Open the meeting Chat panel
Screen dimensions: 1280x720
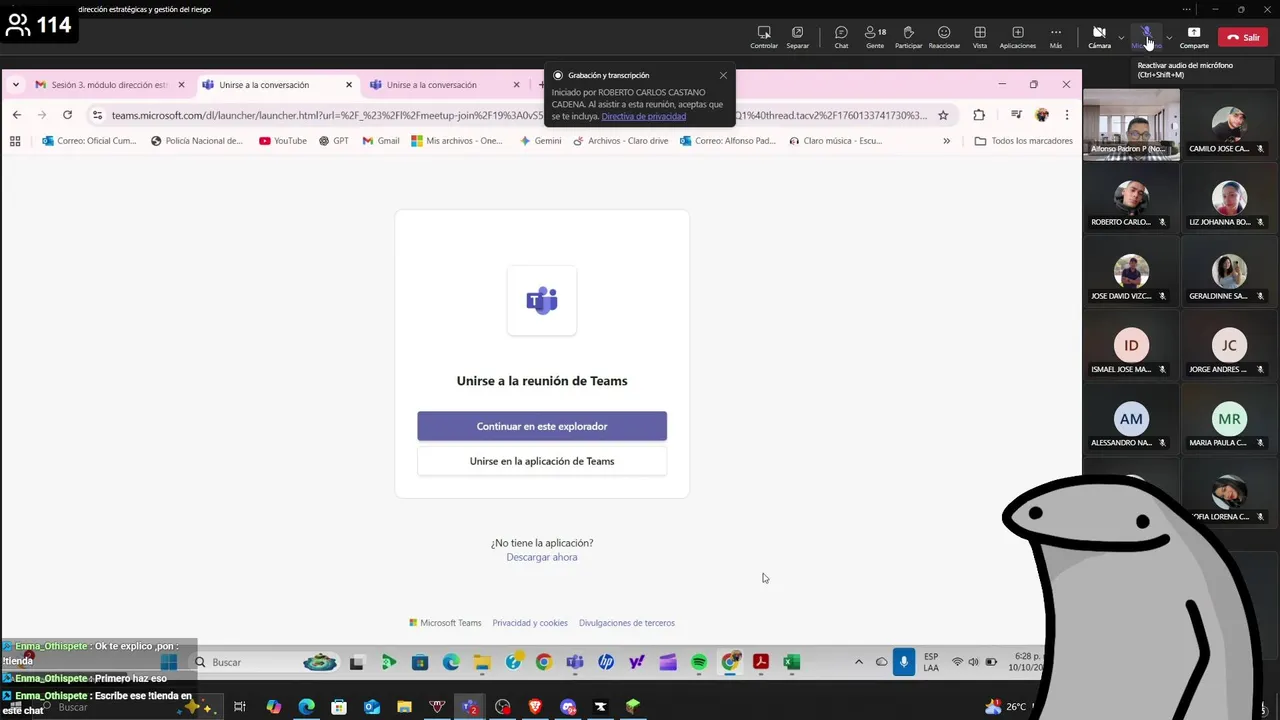point(841,37)
